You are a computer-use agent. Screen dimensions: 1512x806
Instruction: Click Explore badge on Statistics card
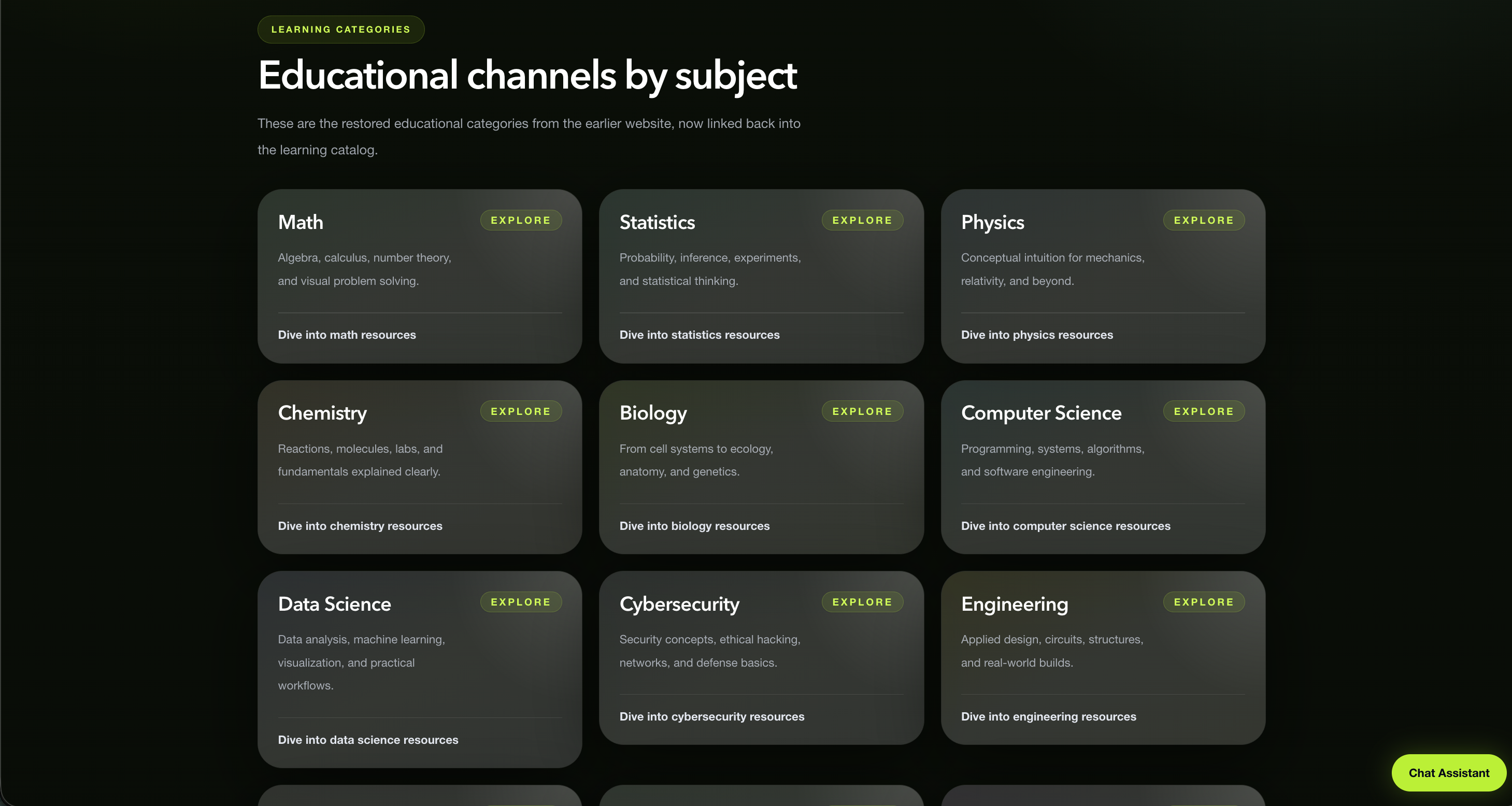click(x=862, y=220)
